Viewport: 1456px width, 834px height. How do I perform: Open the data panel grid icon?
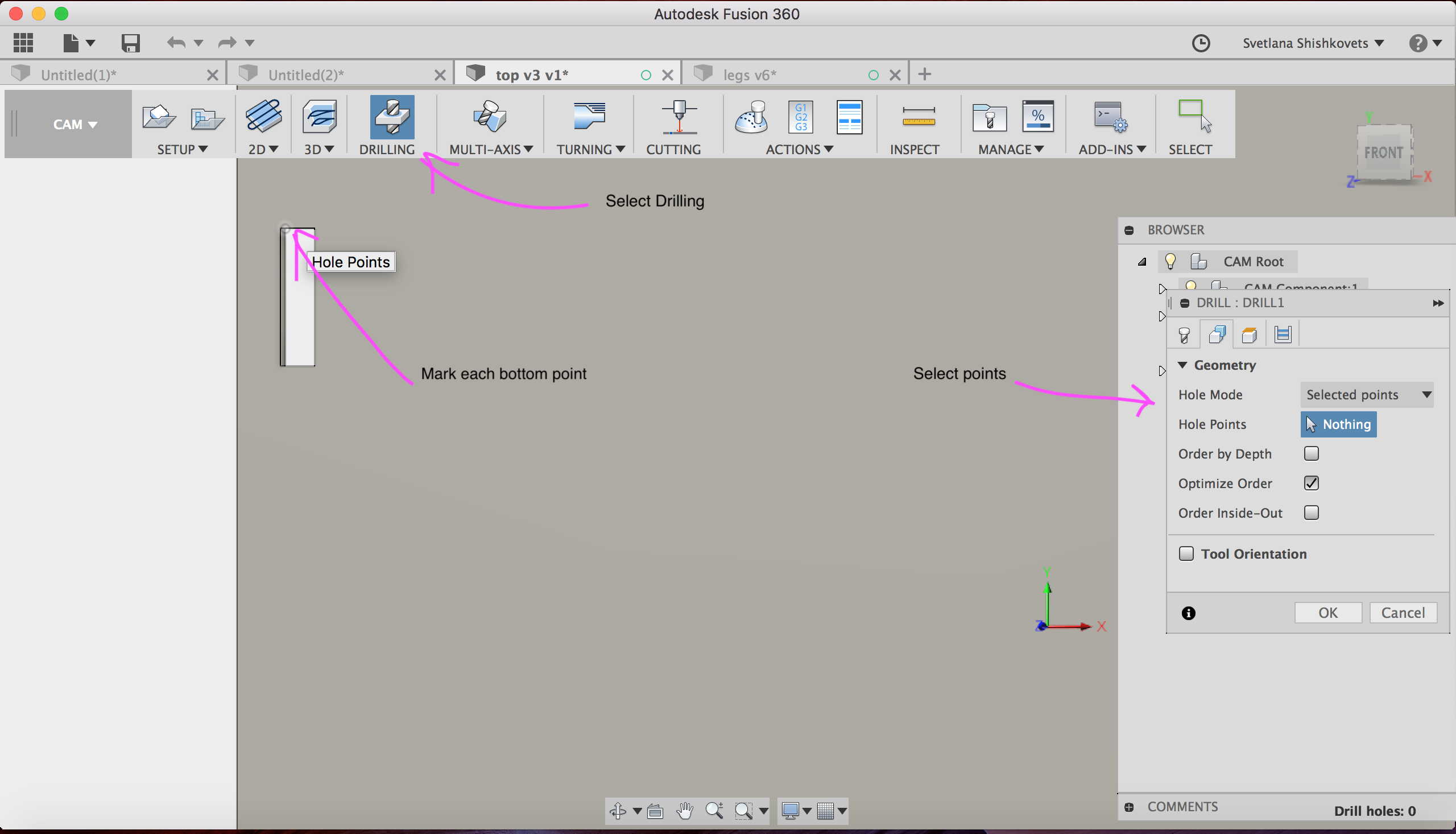tap(23, 43)
